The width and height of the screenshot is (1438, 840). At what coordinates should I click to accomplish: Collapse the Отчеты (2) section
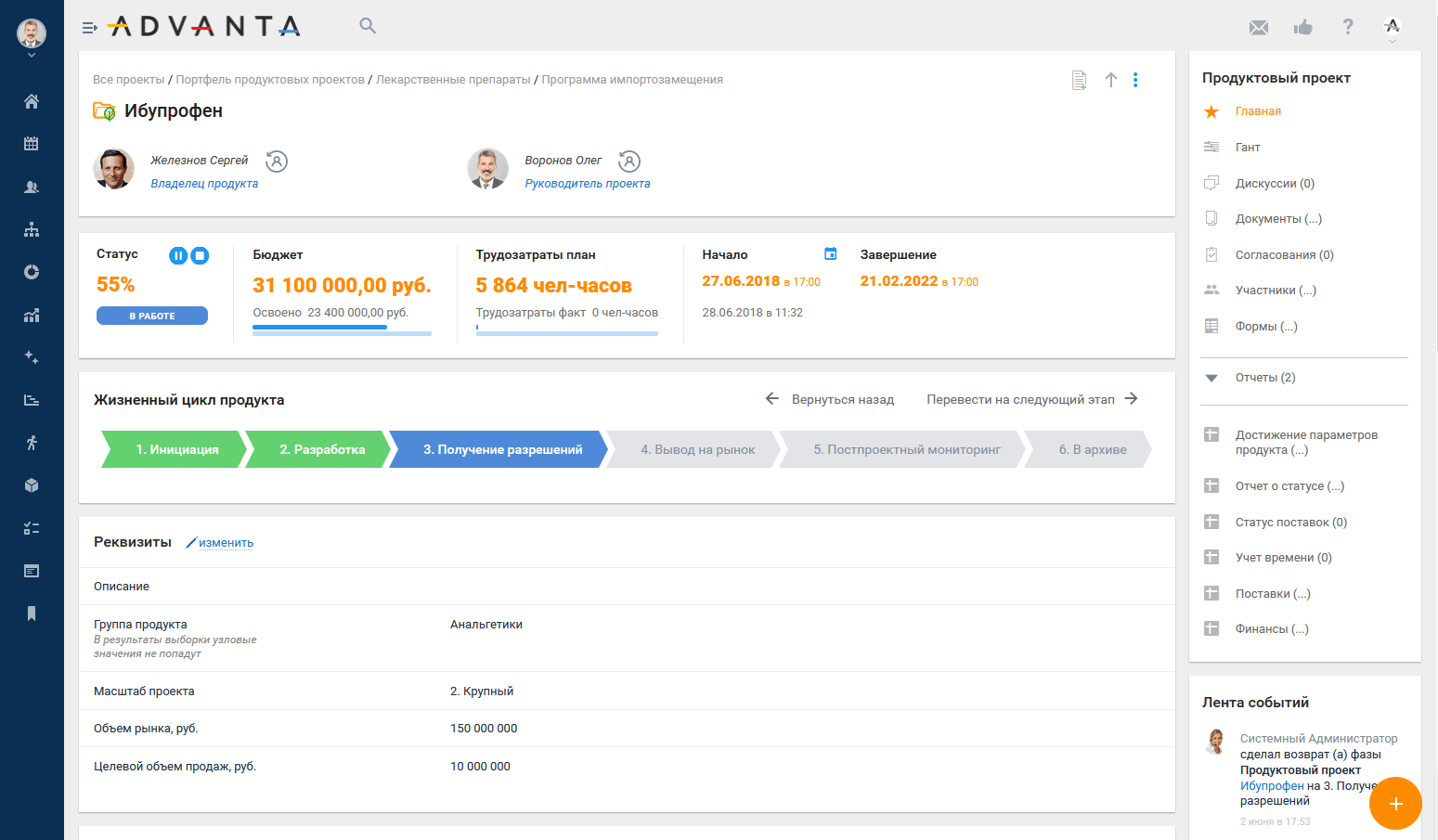click(x=1211, y=378)
